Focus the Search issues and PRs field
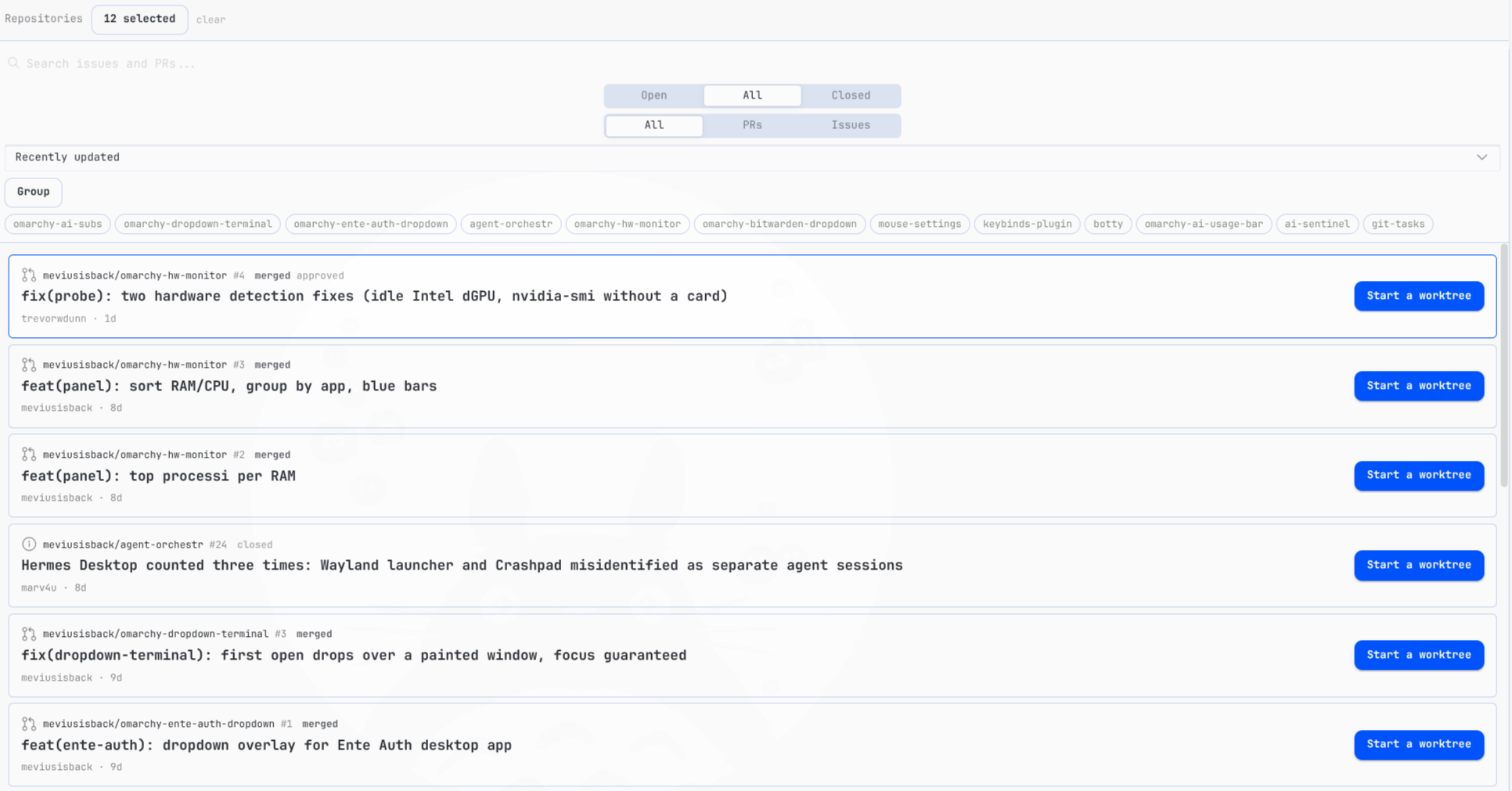The width and height of the screenshot is (1512, 791). [x=752, y=63]
